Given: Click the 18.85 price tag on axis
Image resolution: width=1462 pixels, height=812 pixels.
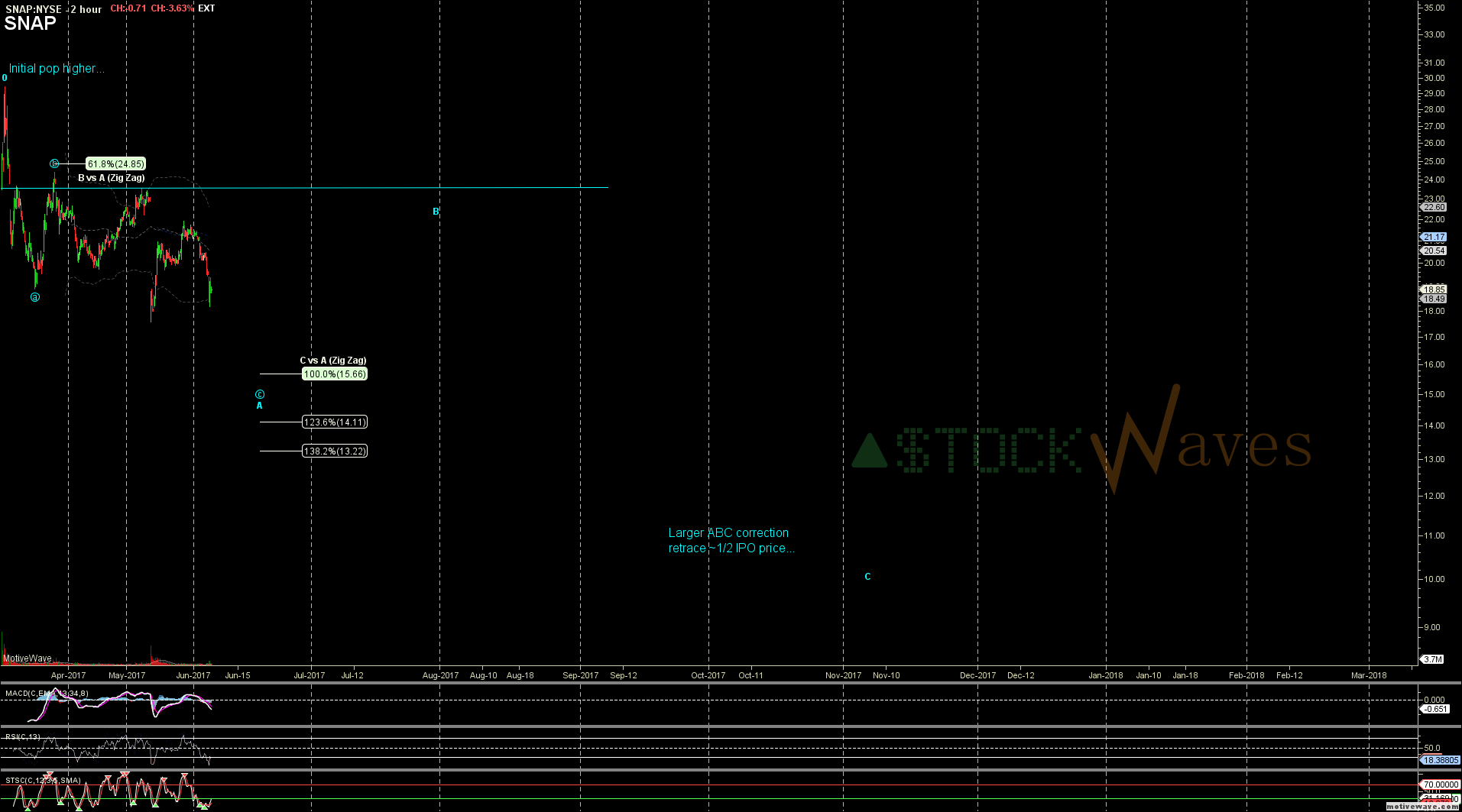Looking at the screenshot, I should coord(1434,290).
